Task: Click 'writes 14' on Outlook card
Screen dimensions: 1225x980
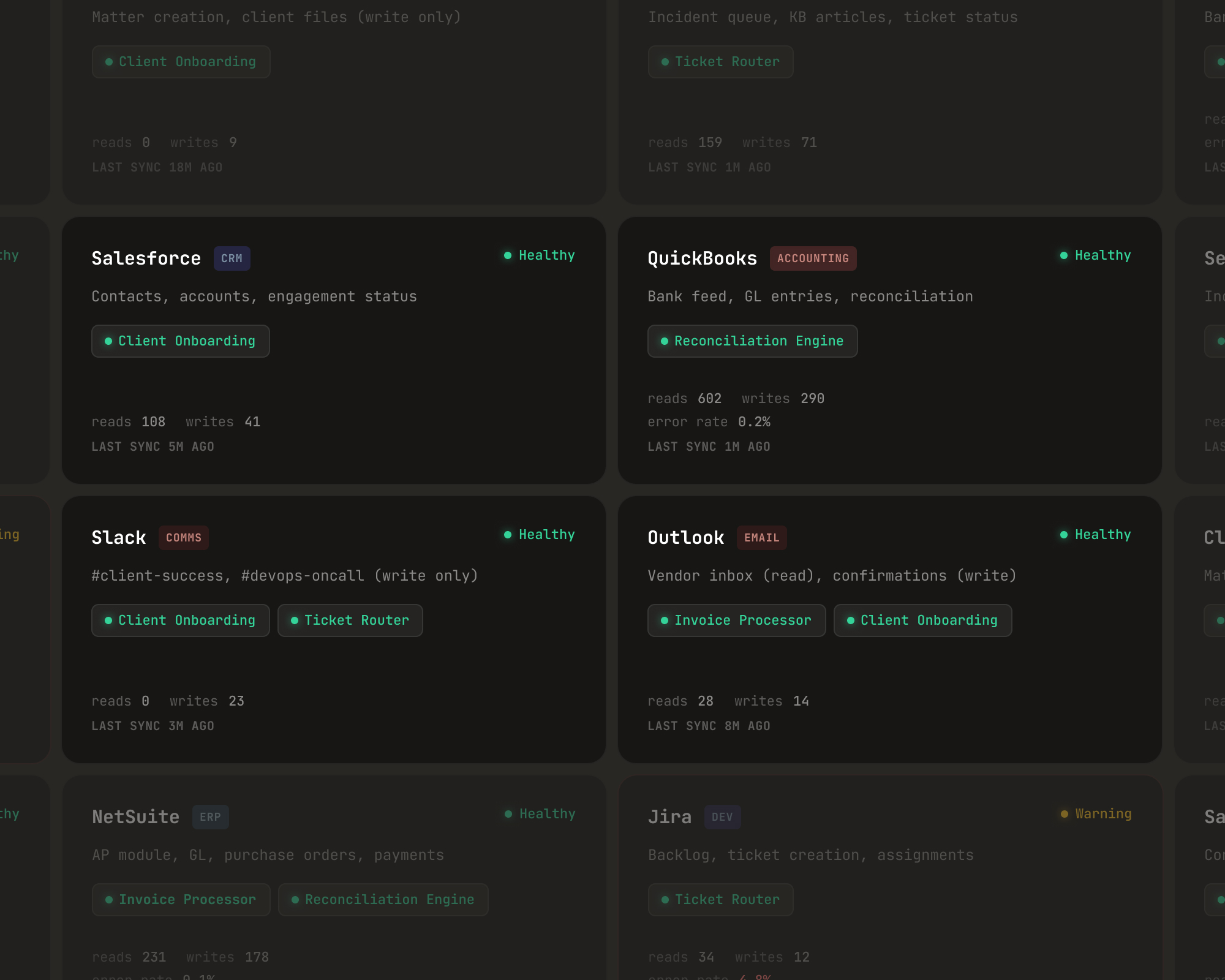Action: click(x=772, y=701)
